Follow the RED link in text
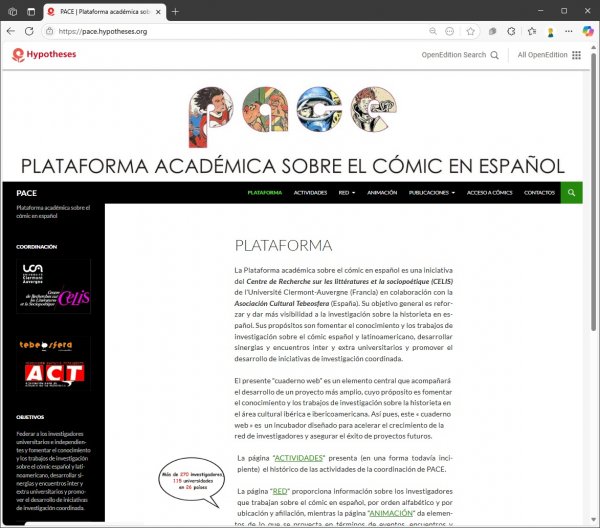Viewport: 600px width, 528px height. pyautogui.click(x=280, y=491)
